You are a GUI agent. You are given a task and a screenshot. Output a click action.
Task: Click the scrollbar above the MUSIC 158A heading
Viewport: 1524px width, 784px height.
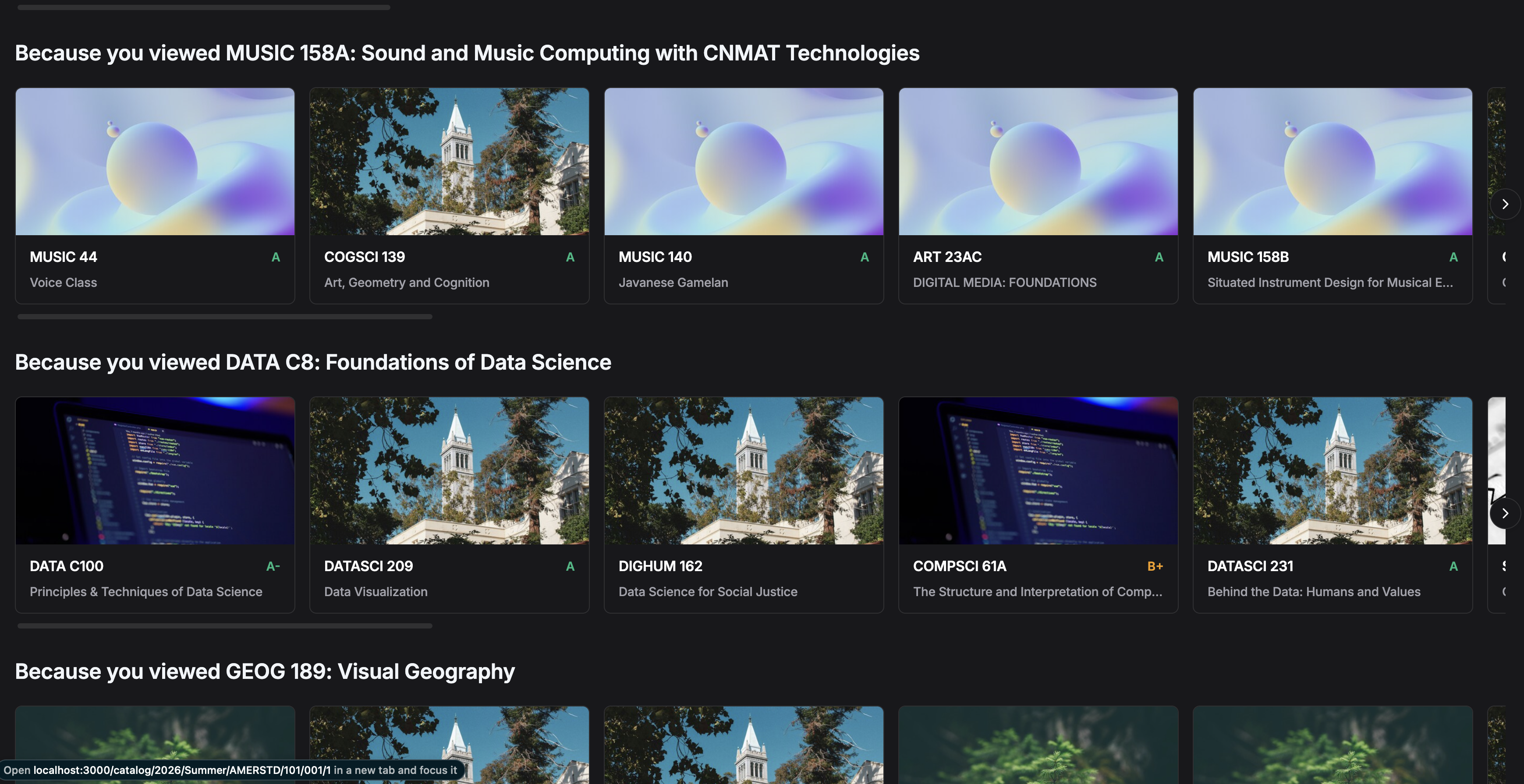click(204, 8)
